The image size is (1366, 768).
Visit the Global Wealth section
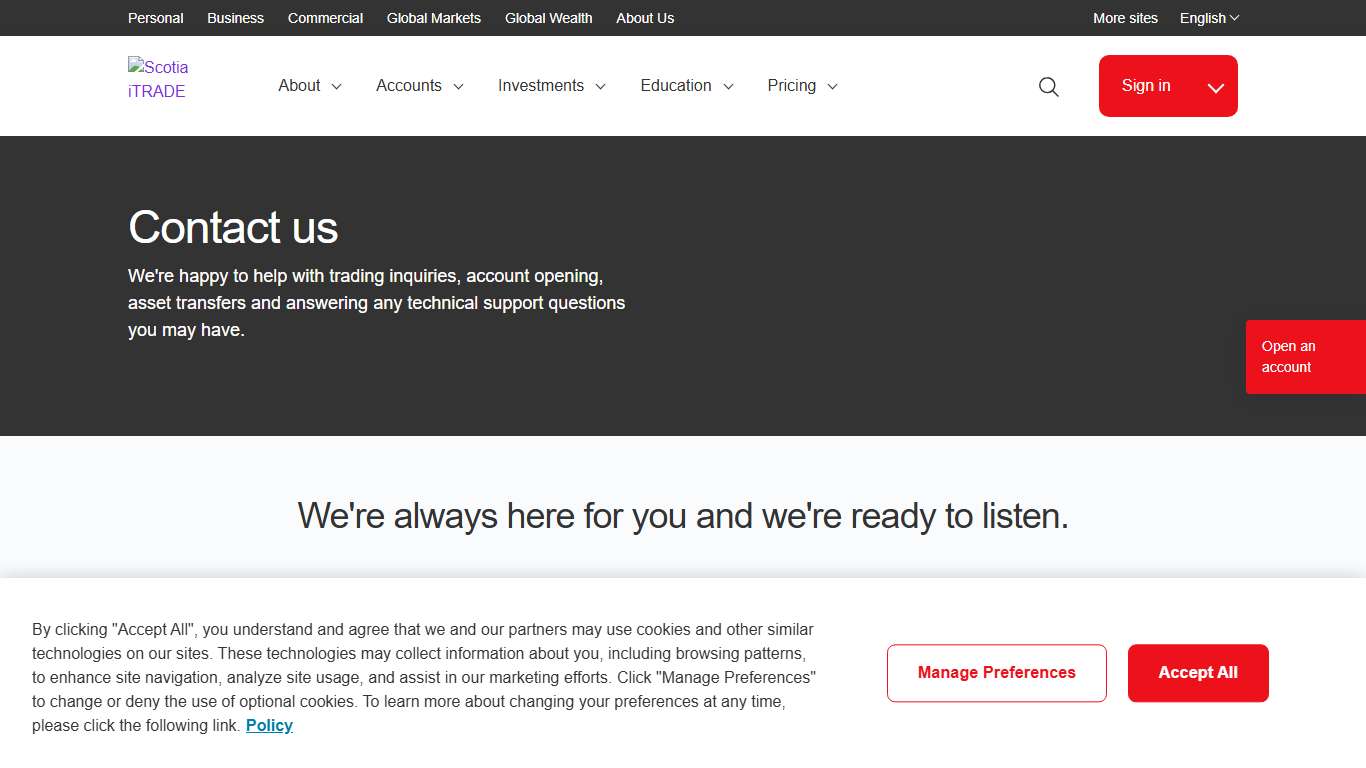[548, 18]
